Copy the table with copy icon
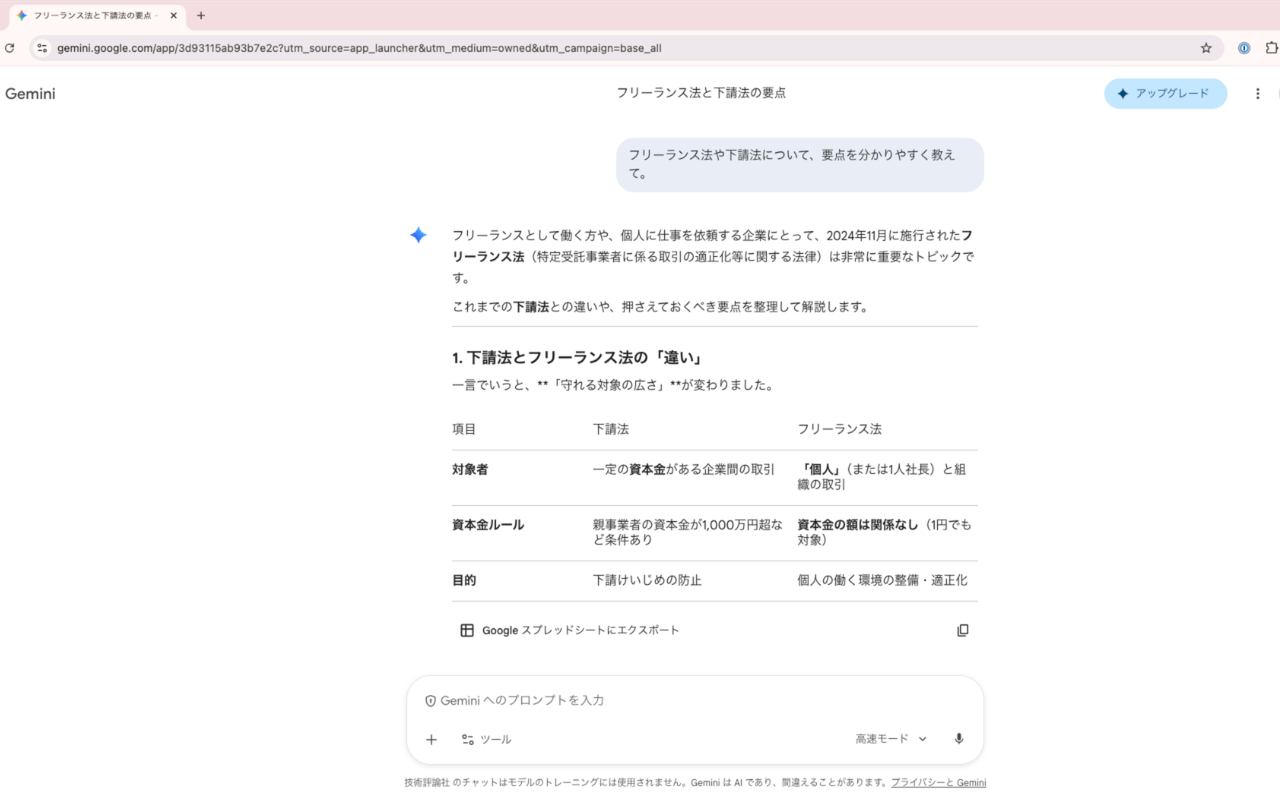Screen dimensions: 1280x800 [x=963, y=630]
